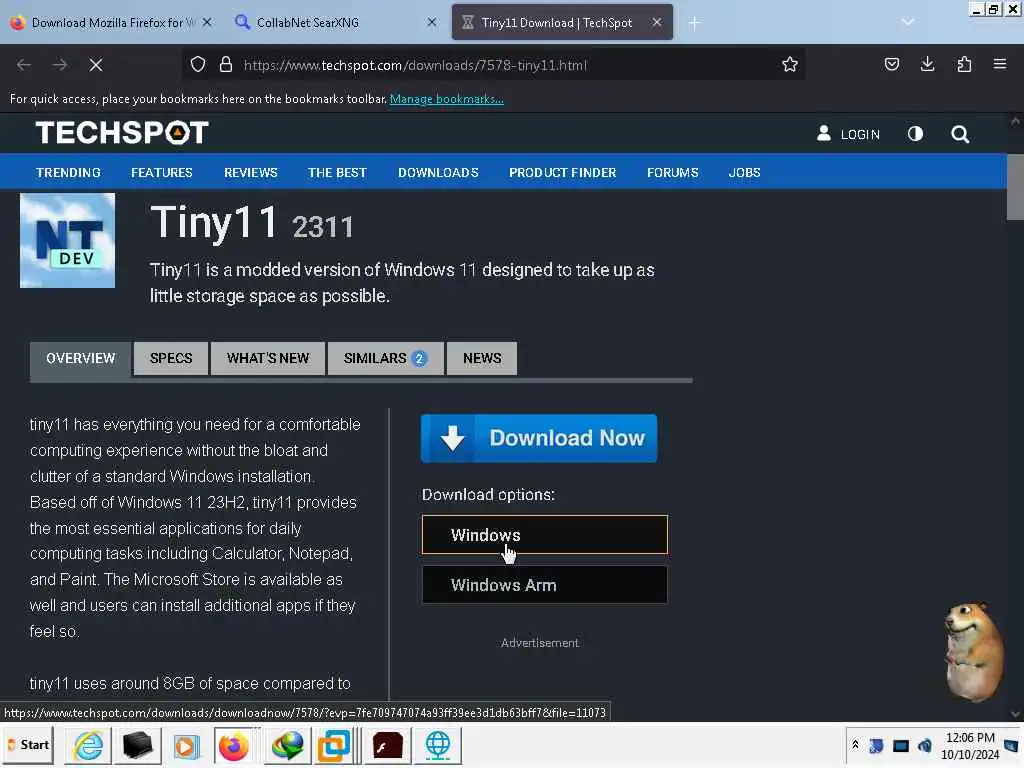Image resolution: width=1024 pixels, height=768 pixels.
Task: Open the tracking protection shield icon
Action: click(198, 65)
